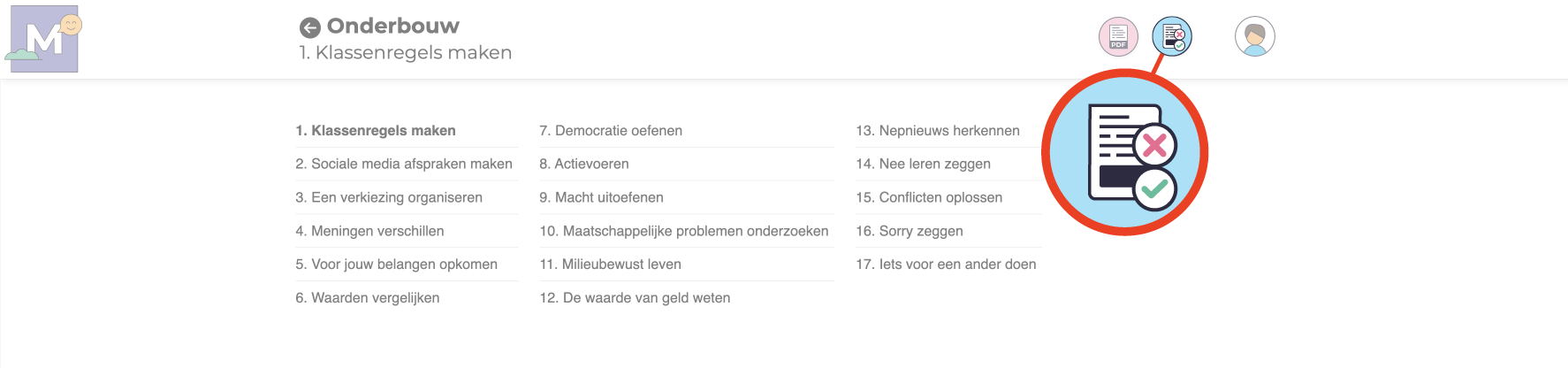Open 13. Nepnieuws herkennen

pos(938,131)
